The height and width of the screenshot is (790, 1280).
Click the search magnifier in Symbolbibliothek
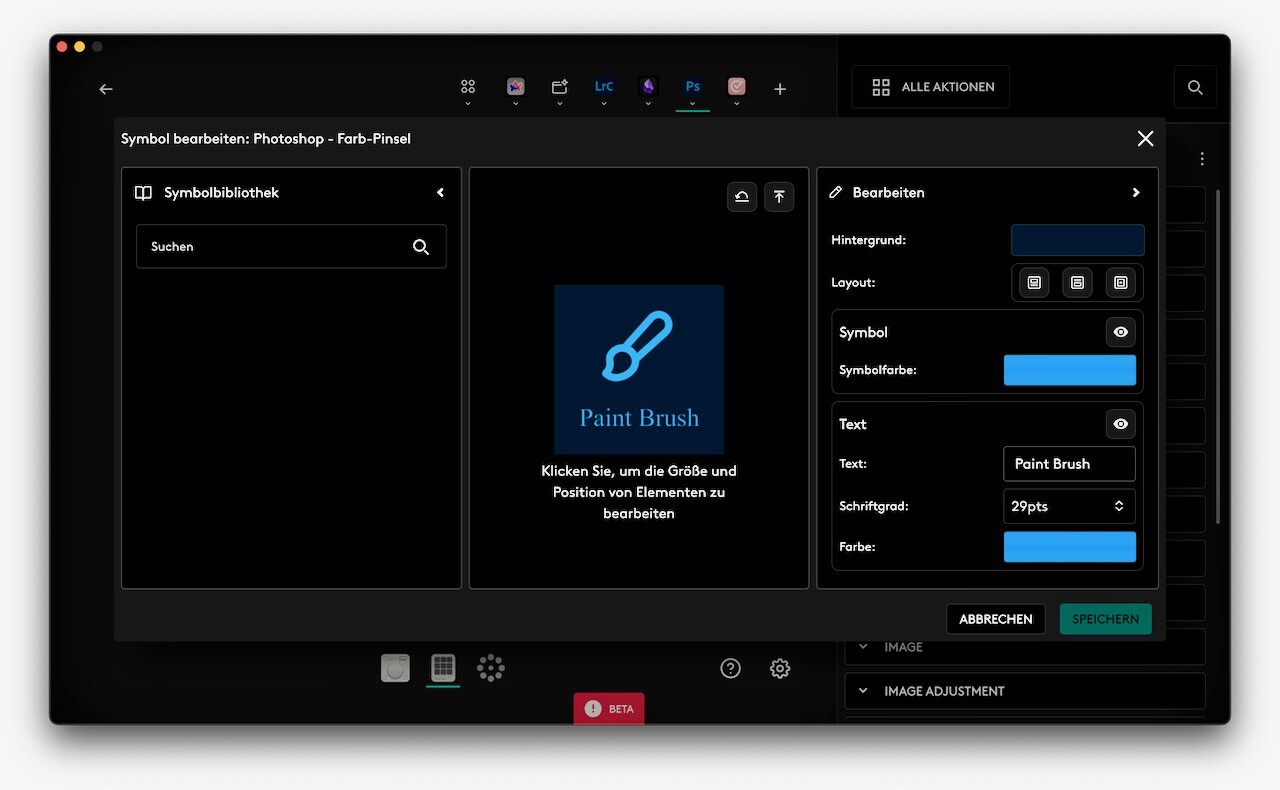point(421,247)
